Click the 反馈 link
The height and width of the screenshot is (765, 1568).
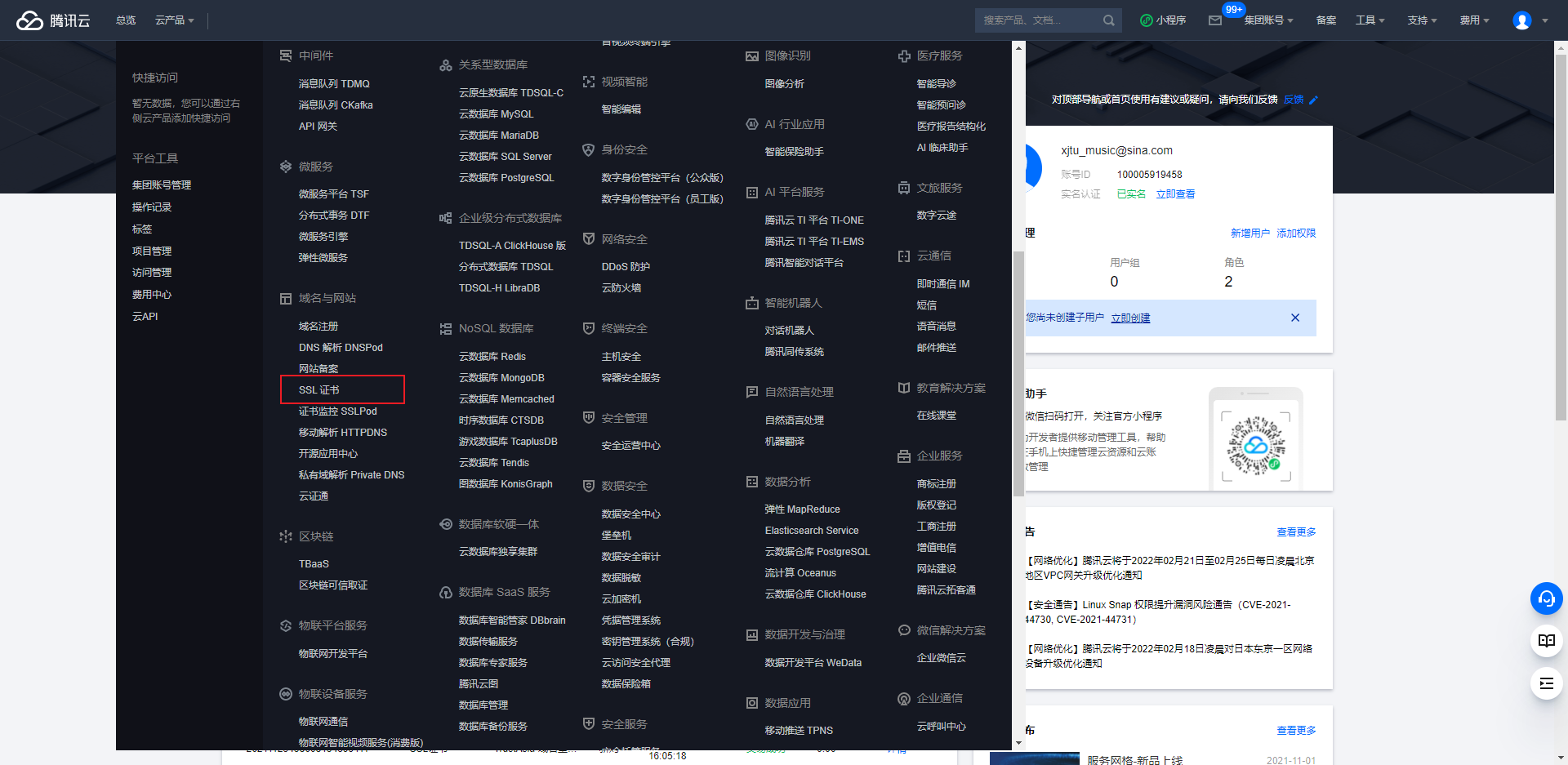coord(1294,100)
